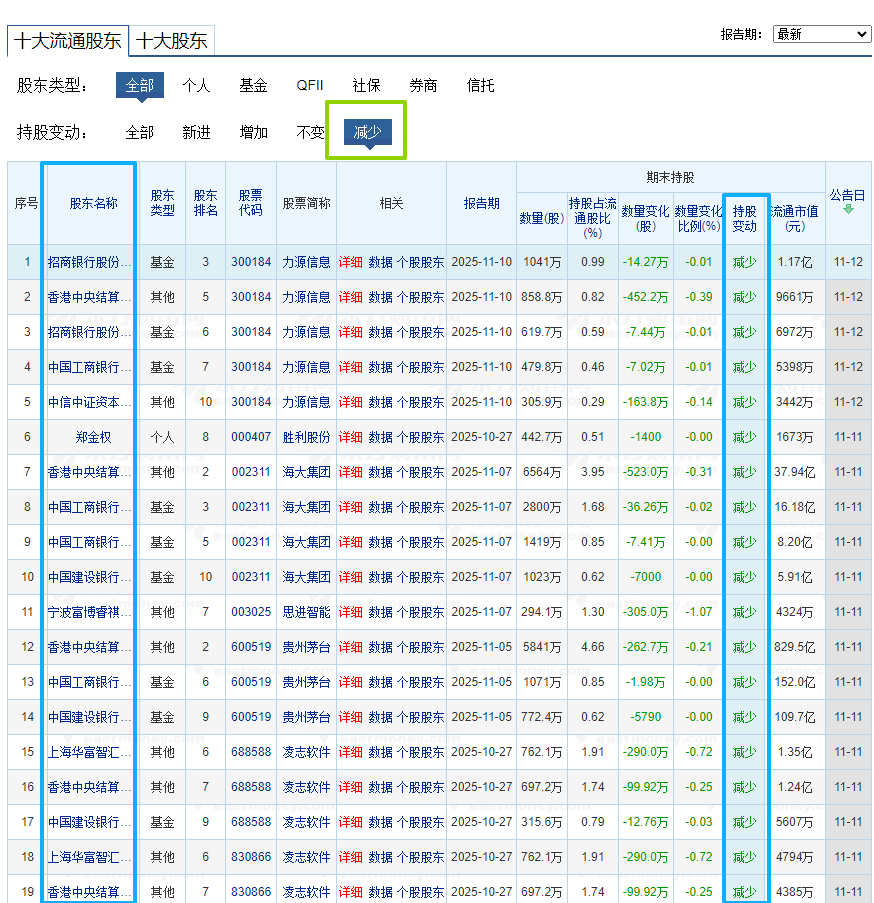Filter shareholder type by 券商
This screenshot has width=874, height=903.
click(423, 86)
